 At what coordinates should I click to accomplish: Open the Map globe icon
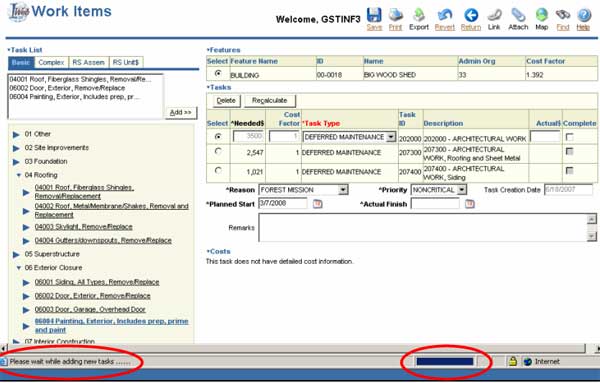point(542,15)
